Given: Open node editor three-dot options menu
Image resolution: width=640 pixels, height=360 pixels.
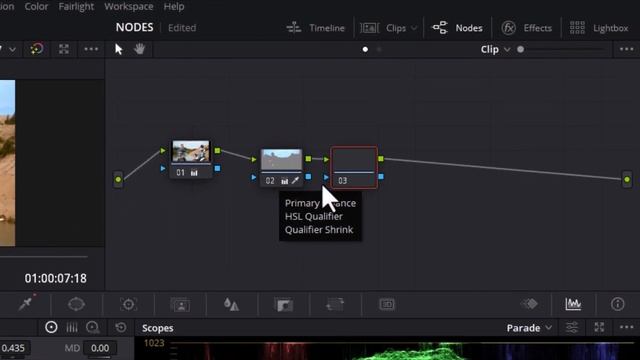Looking at the screenshot, I should pyautogui.click(x=627, y=49).
